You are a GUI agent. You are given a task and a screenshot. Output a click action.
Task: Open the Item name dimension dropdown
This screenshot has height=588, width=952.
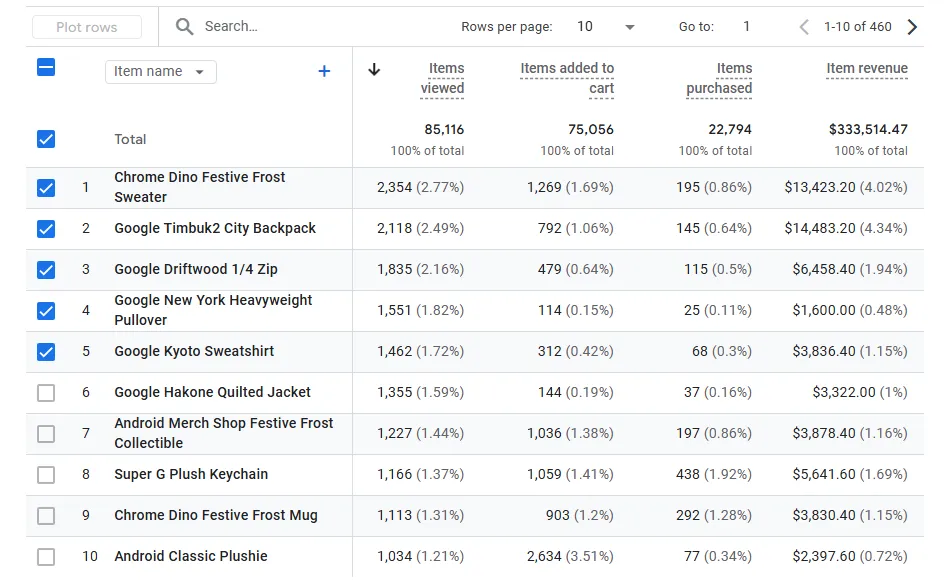point(160,72)
